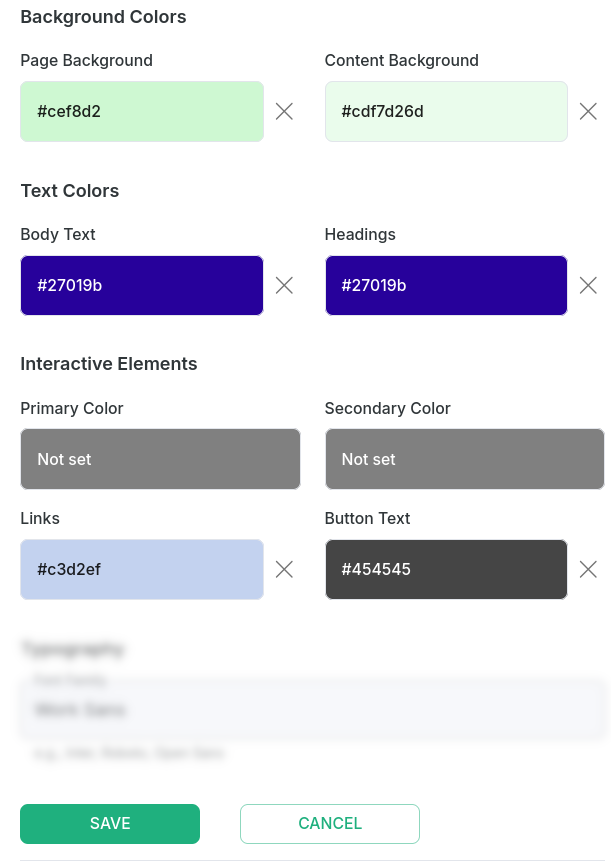Image resolution: width=616 pixels, height=861 pixels.
Task: Reset the Headings color with X
Action: click(x=588, y=285)
